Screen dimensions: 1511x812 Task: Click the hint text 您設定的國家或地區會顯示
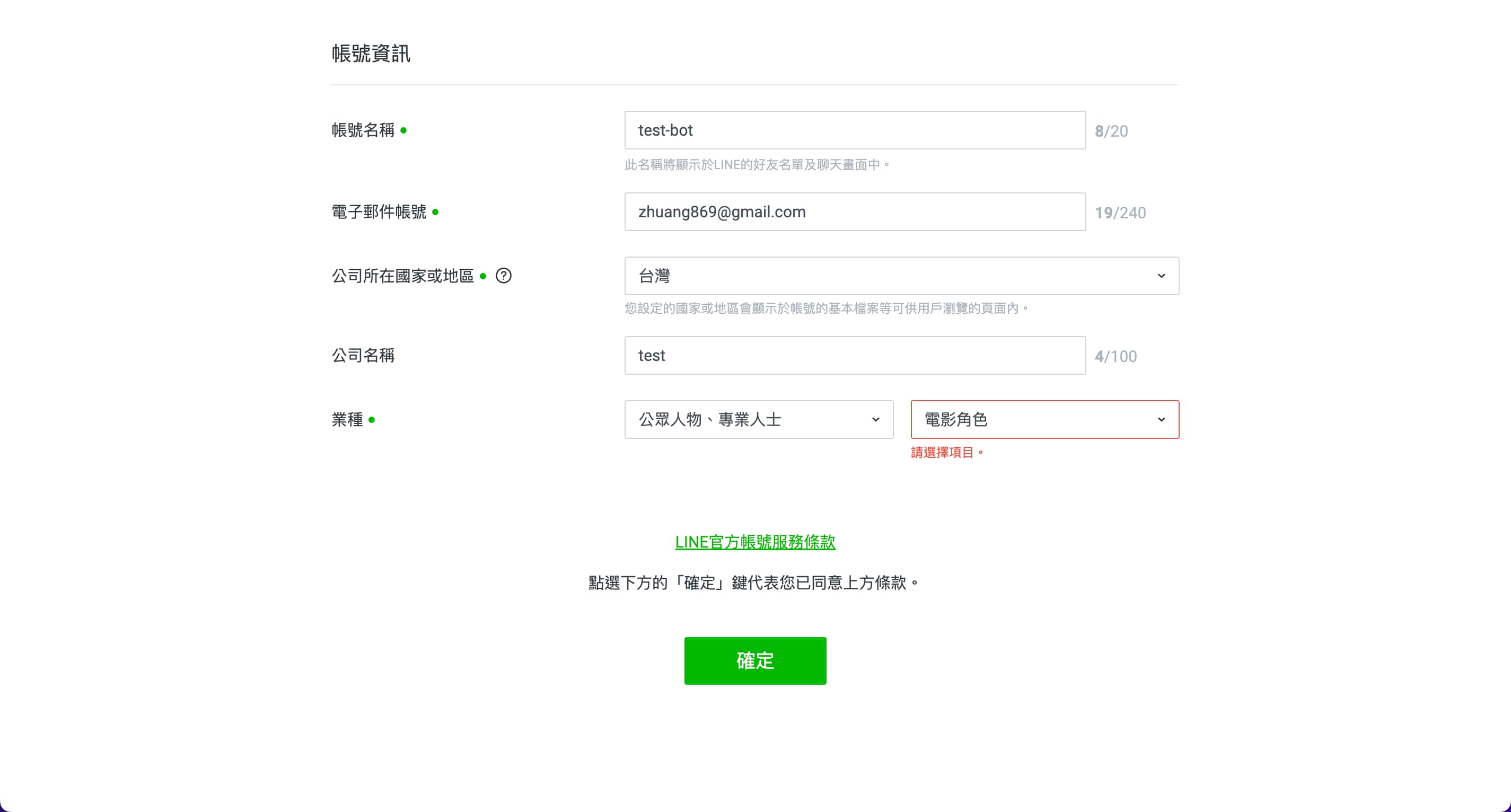[827, 308]
